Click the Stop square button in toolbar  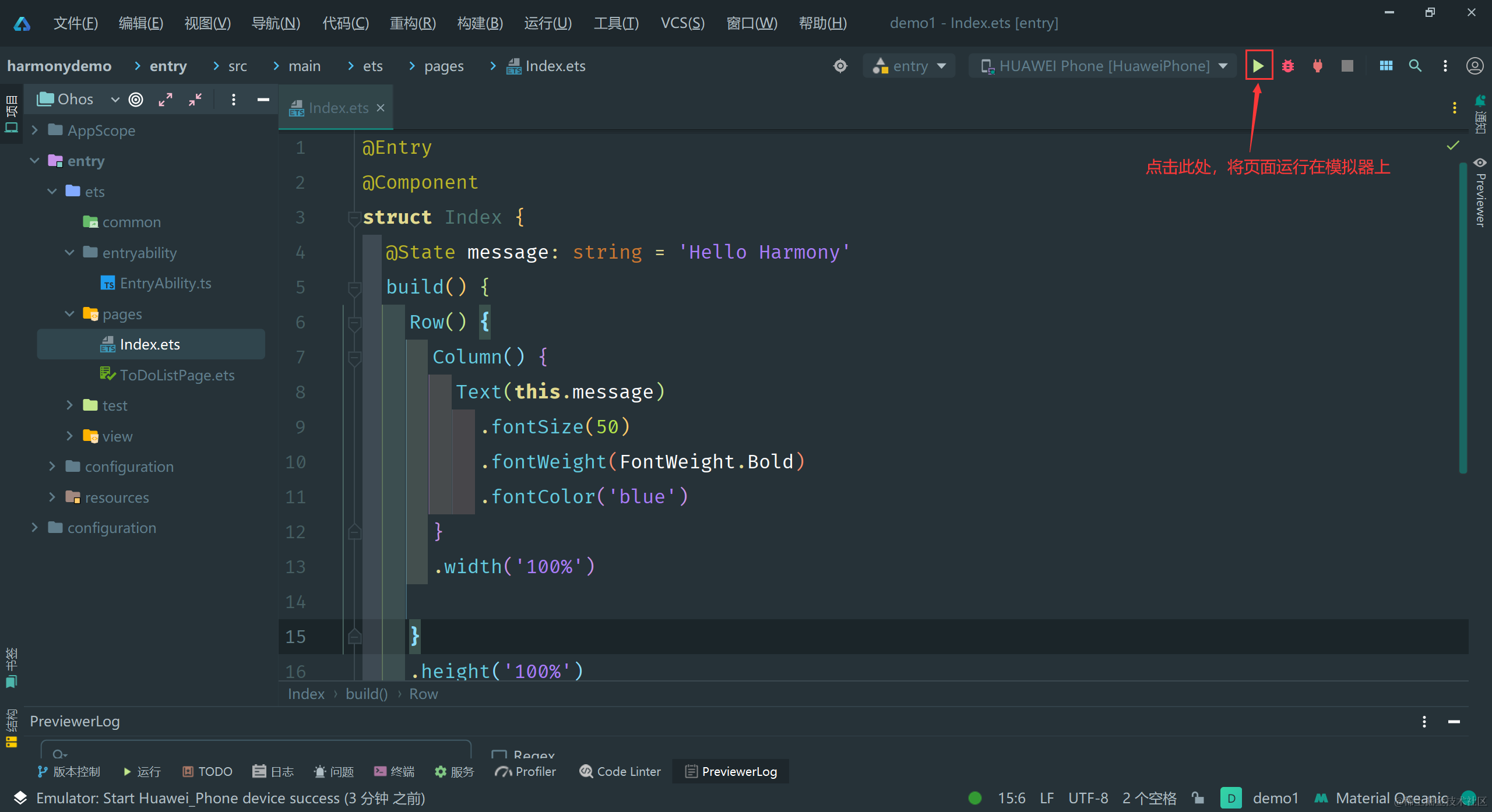point(1347,66)
